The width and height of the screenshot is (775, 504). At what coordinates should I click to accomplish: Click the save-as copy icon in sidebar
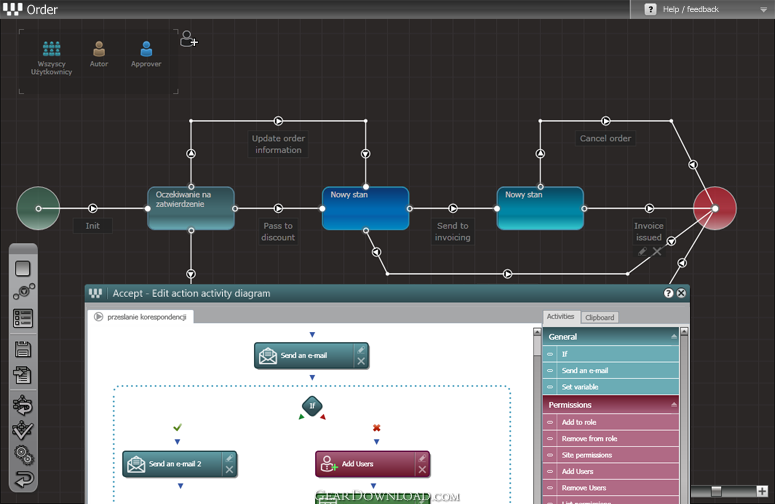(x=23, y=375)
